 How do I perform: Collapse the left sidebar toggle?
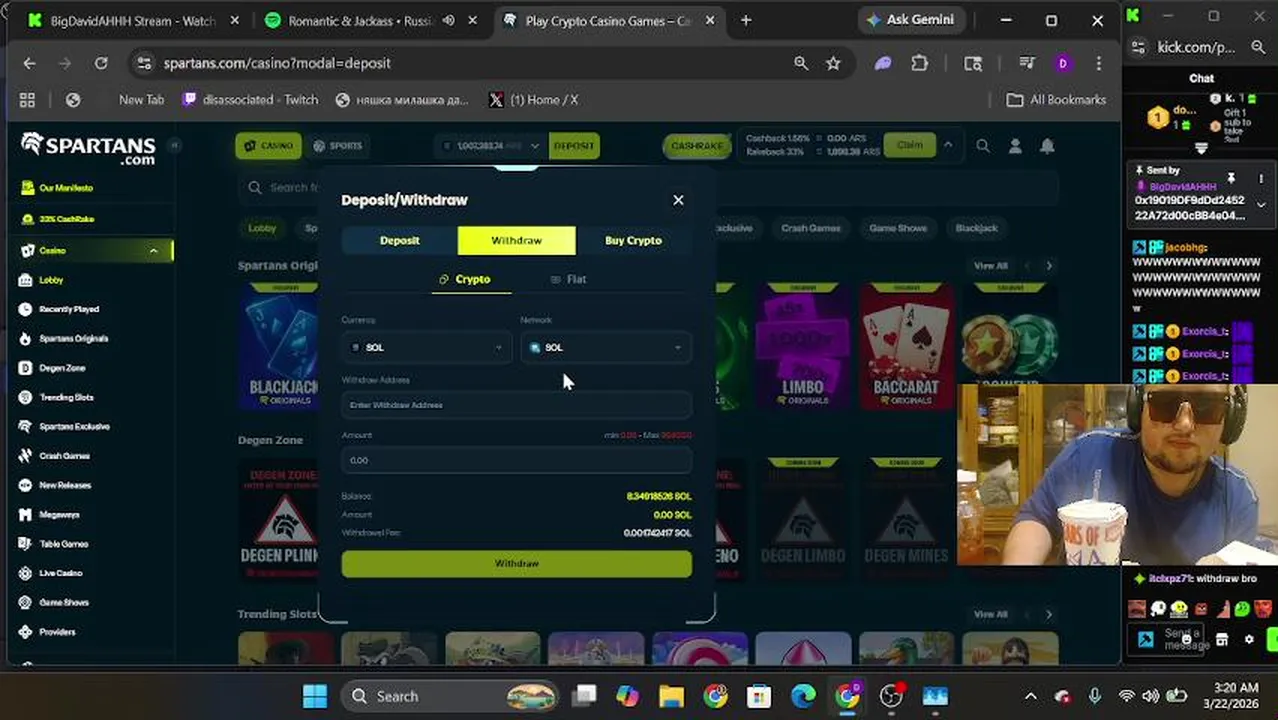tap(174, 145)
